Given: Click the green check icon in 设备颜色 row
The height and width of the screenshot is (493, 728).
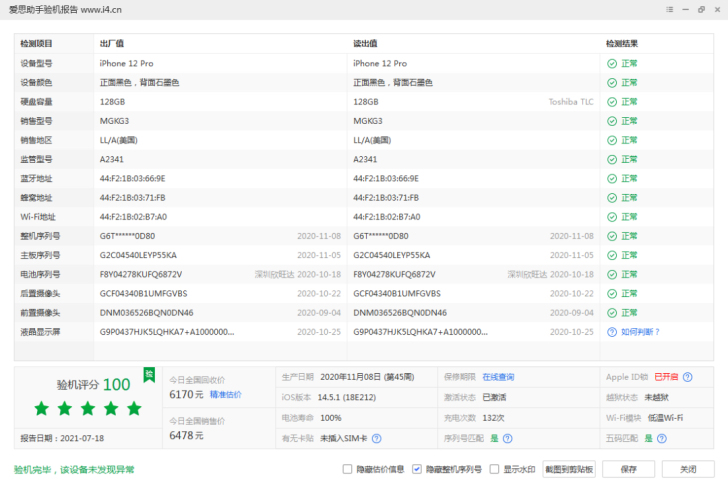Looking at the screenshot, I should (x=612, y=83).
